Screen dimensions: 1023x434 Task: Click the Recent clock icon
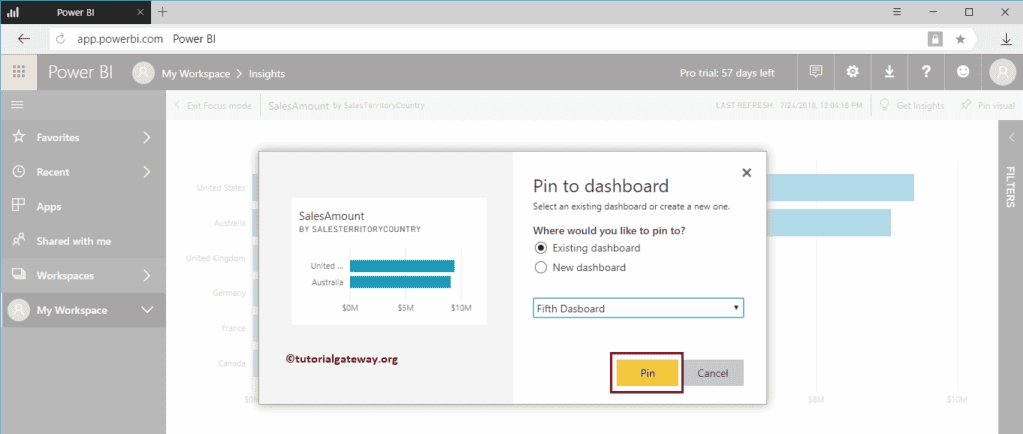click(x=19, y=172)
